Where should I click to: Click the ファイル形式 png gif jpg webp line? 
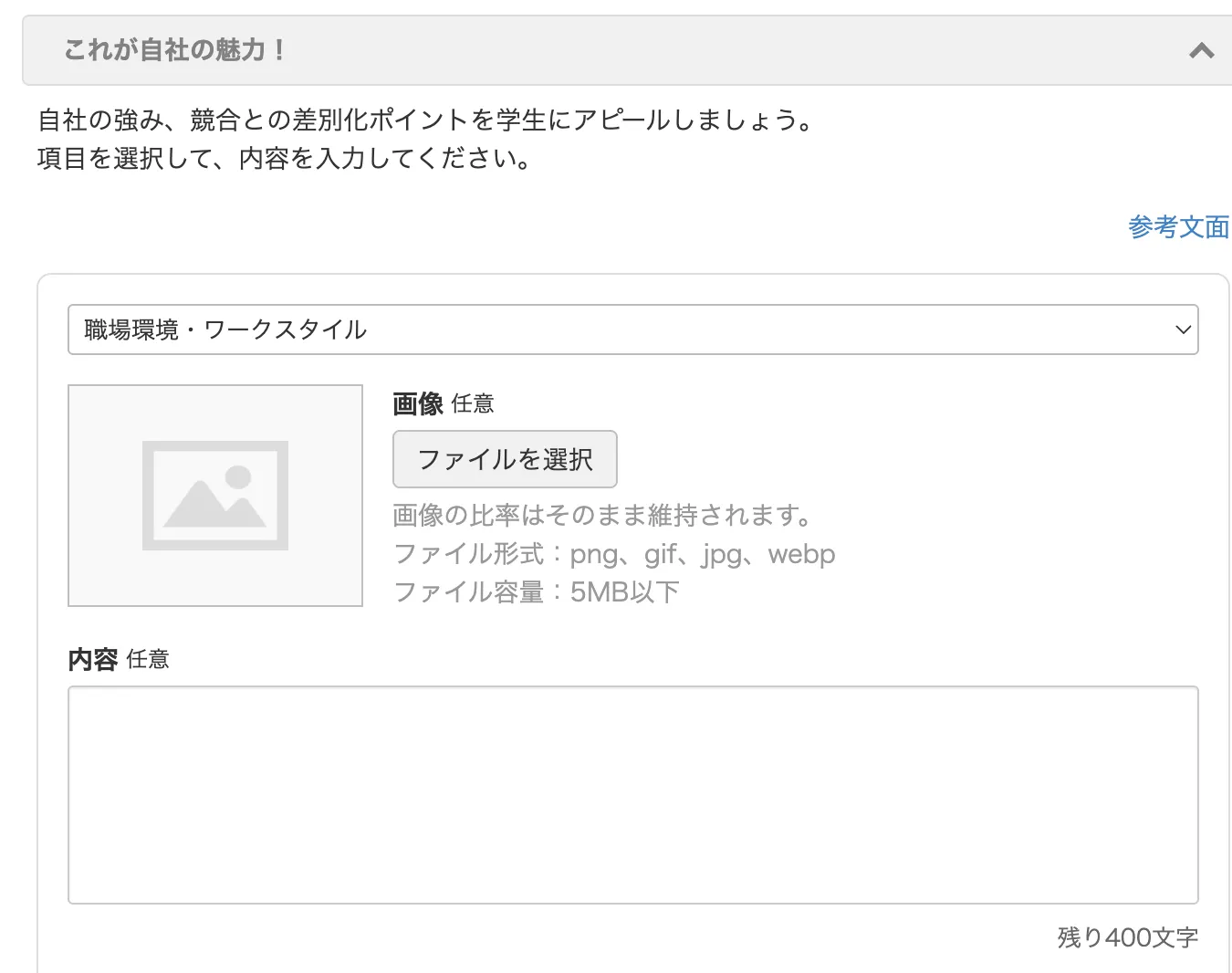613,554
